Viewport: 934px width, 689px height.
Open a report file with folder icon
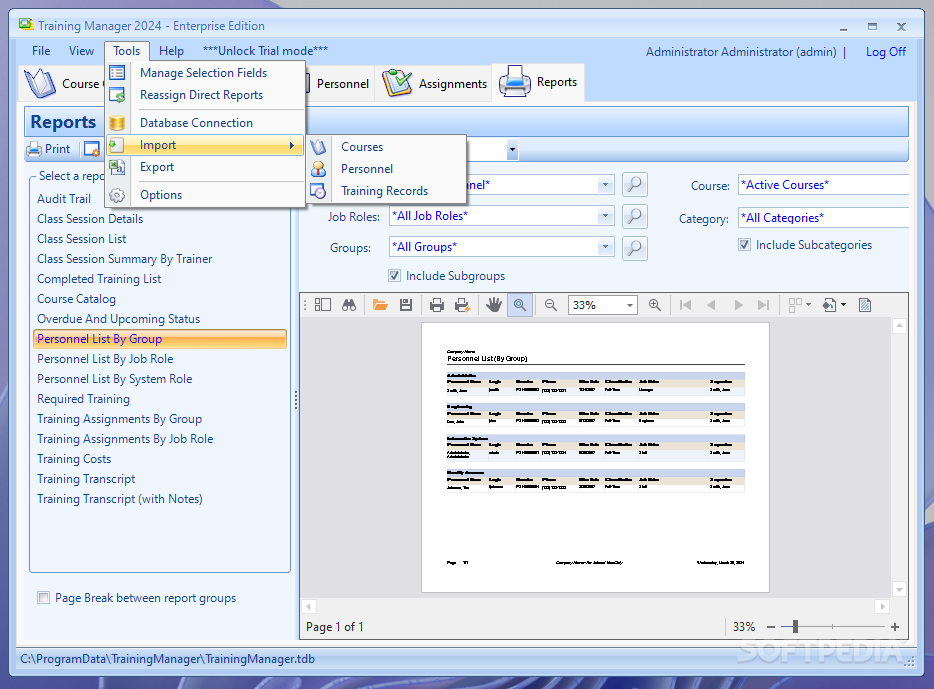380,305
